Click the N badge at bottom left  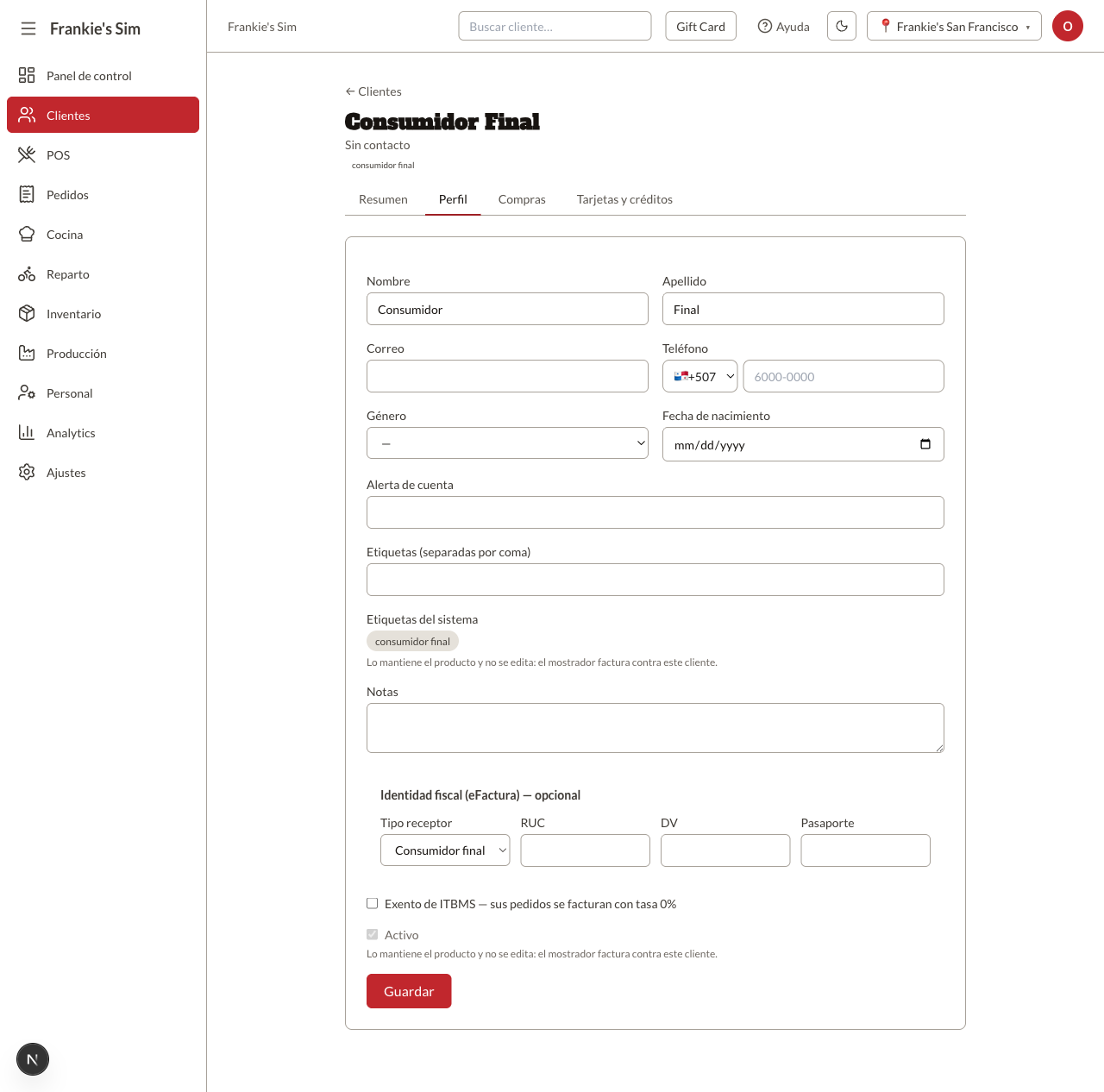[x=33, y=1059]
